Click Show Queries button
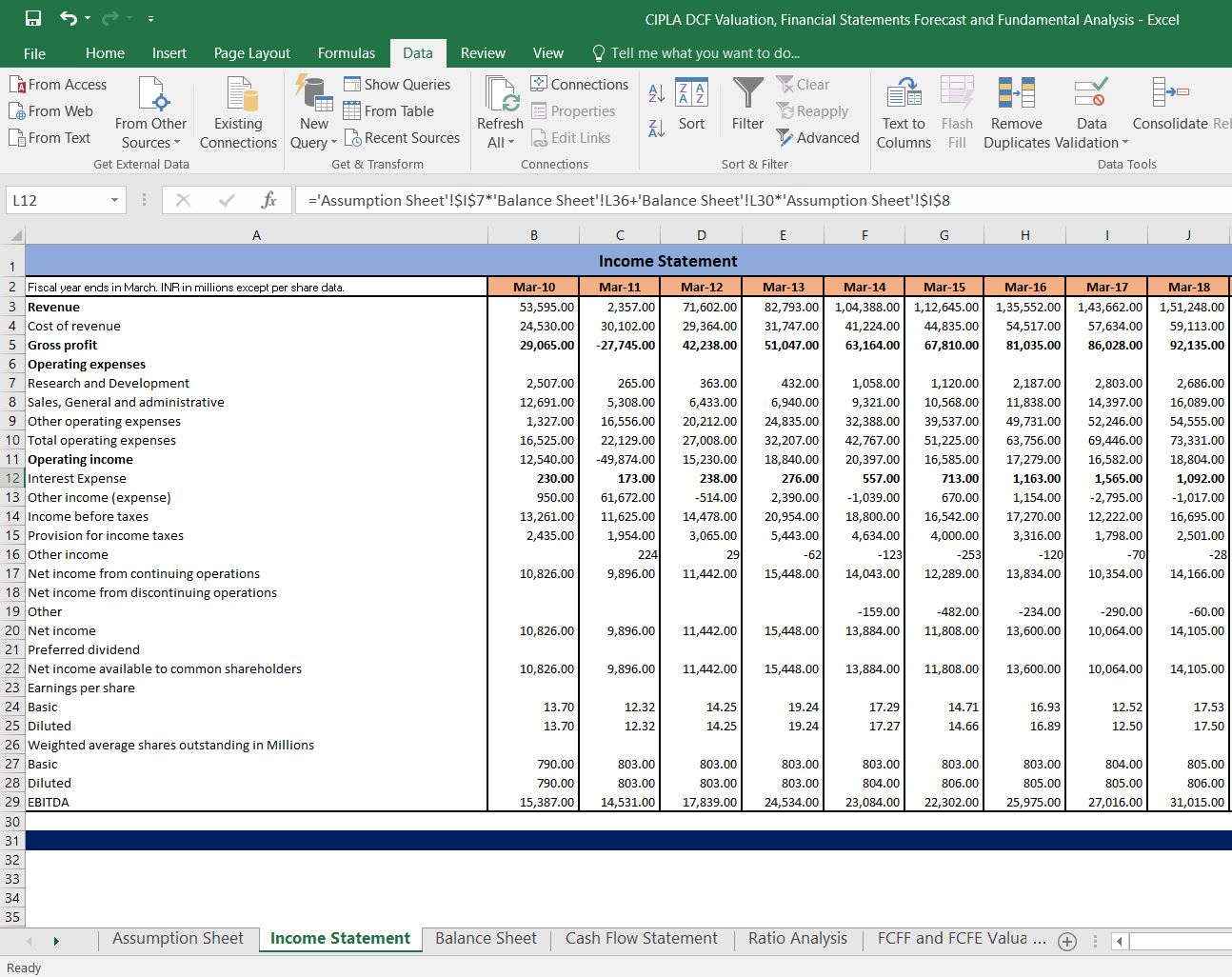Screen dimensions: 1232x977 (397, 85)
